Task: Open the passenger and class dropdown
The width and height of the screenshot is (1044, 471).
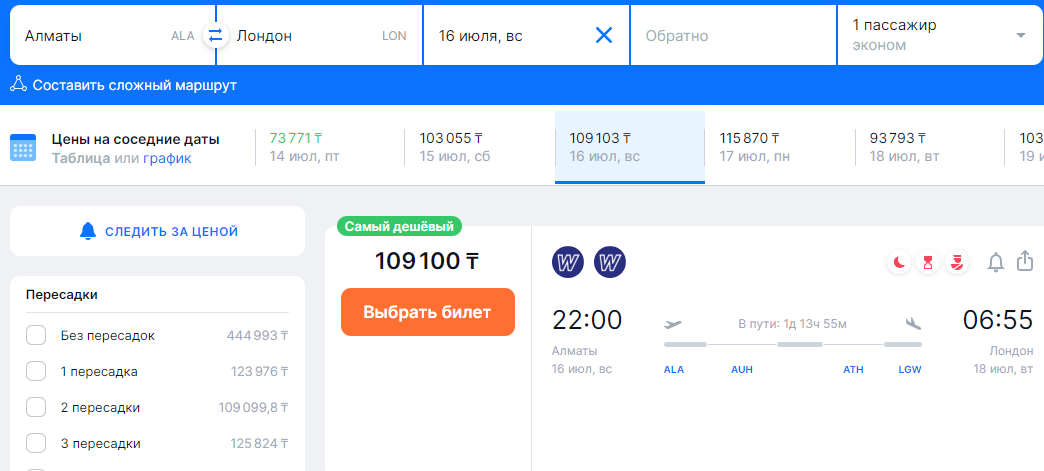Action: click(x=939, y=36)
